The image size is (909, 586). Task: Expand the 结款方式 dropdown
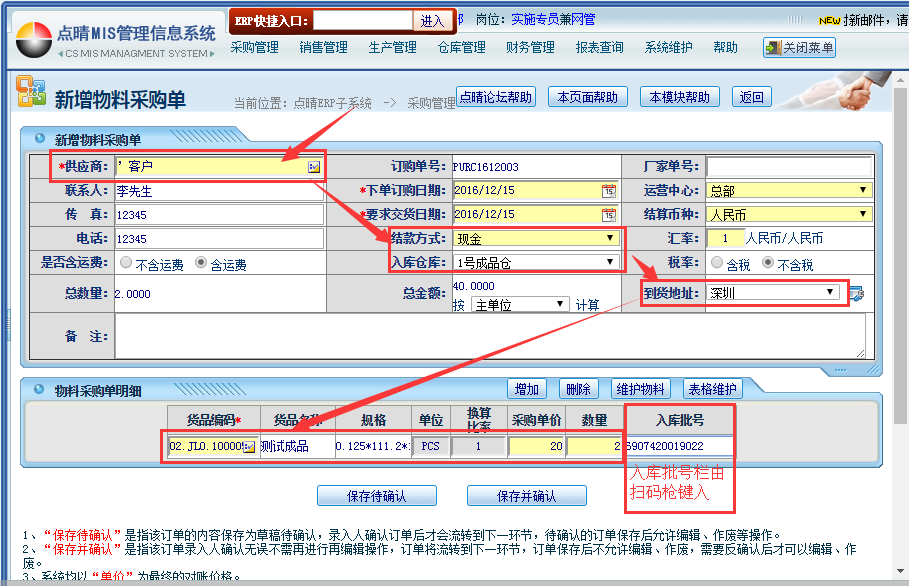(x=610, y=239)
